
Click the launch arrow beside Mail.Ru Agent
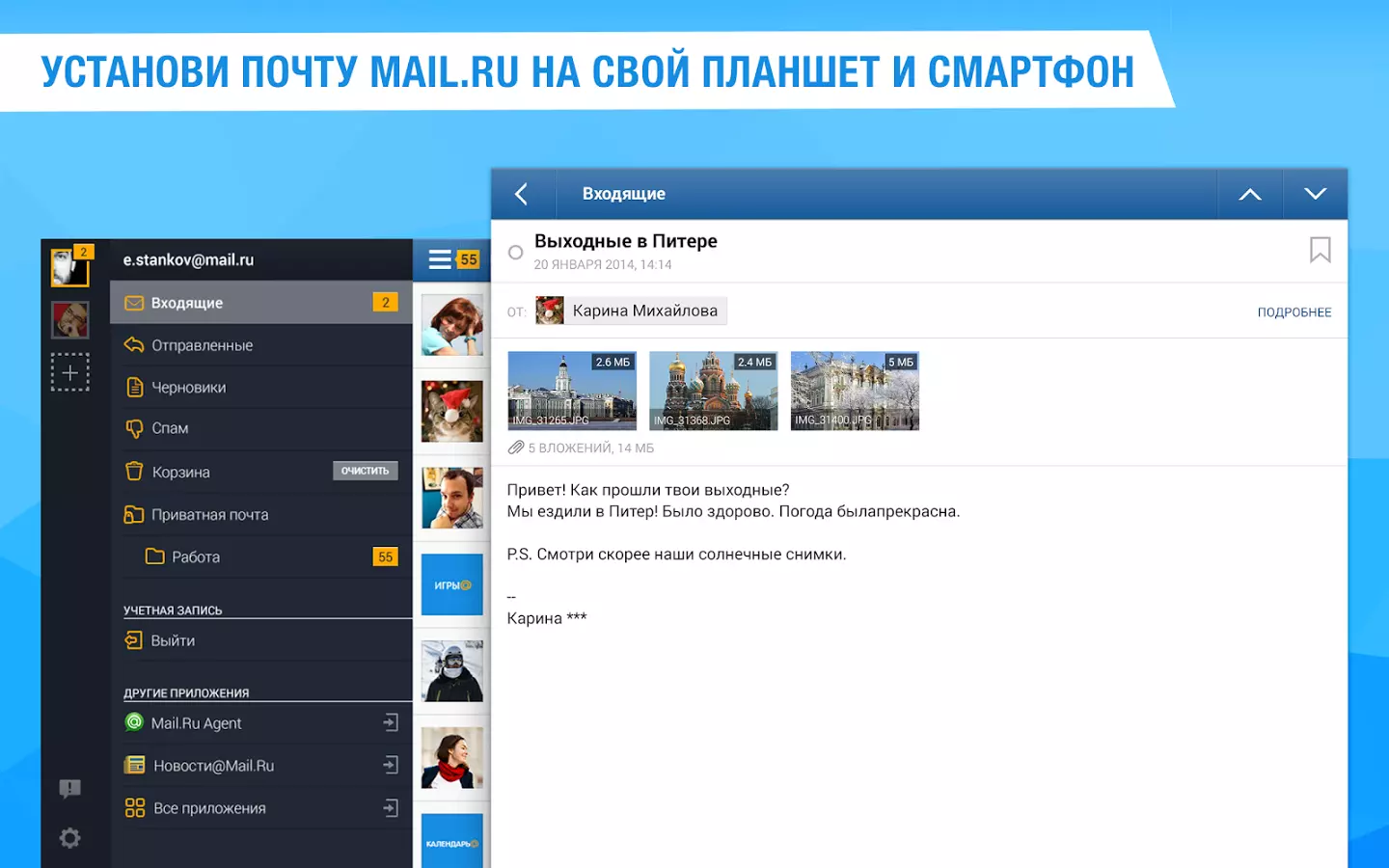click(x=391, y=722)
